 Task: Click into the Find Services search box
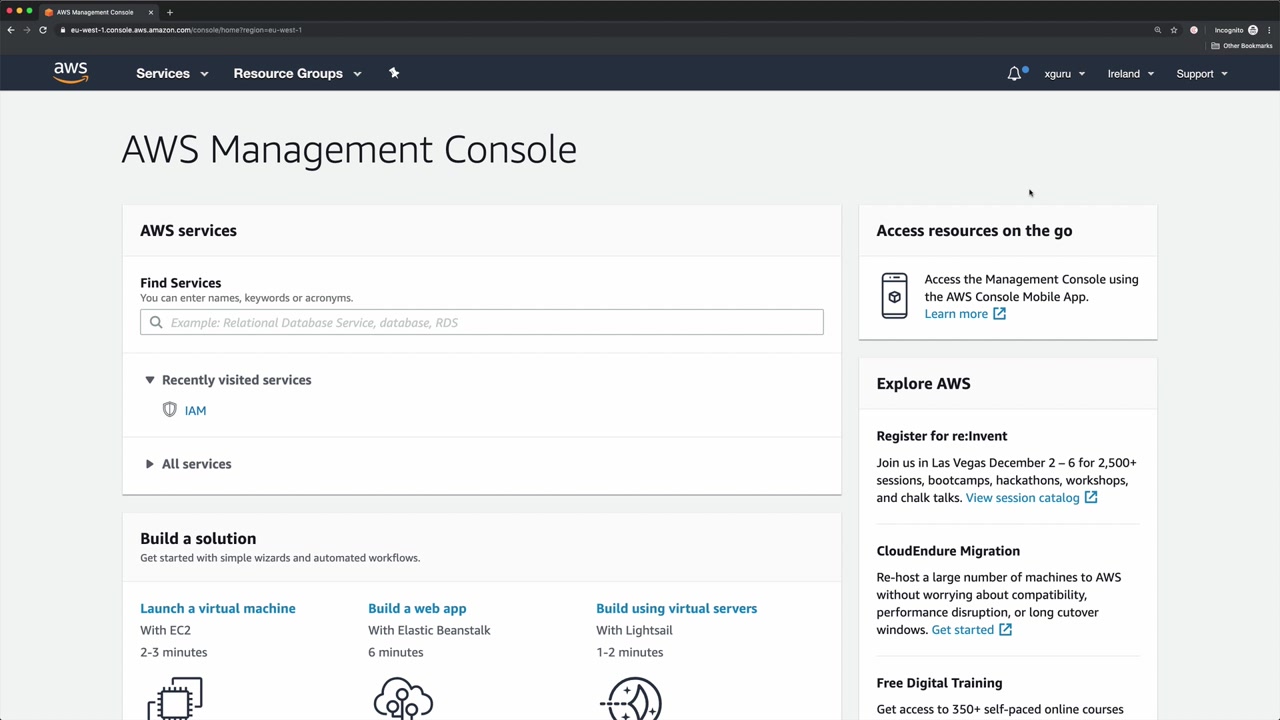[x=490, y=322]
